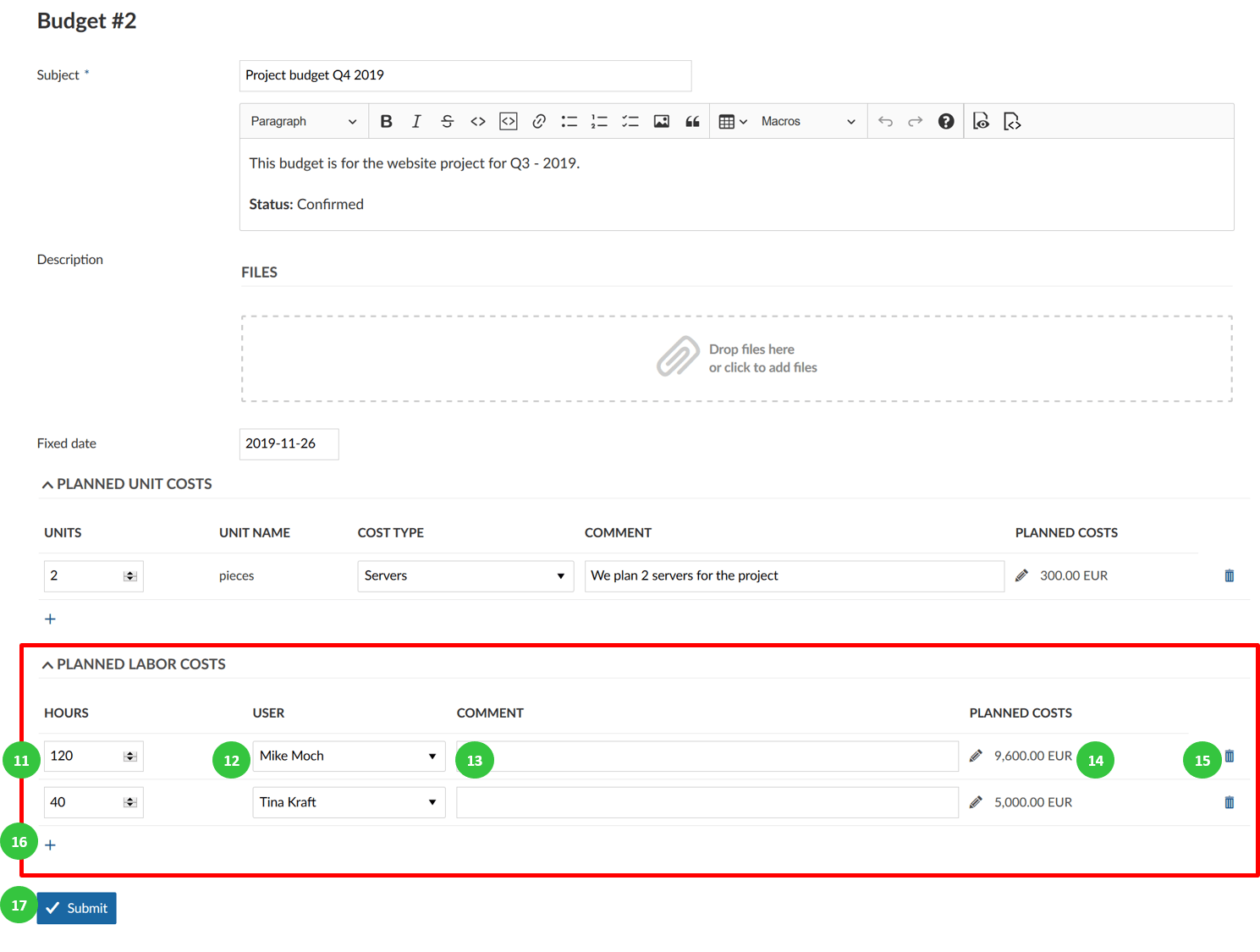The width and height of the screenshot is (1260, 952).
Task: Submit the budget form
Action: pyautogui.click(x=77, y=908)
